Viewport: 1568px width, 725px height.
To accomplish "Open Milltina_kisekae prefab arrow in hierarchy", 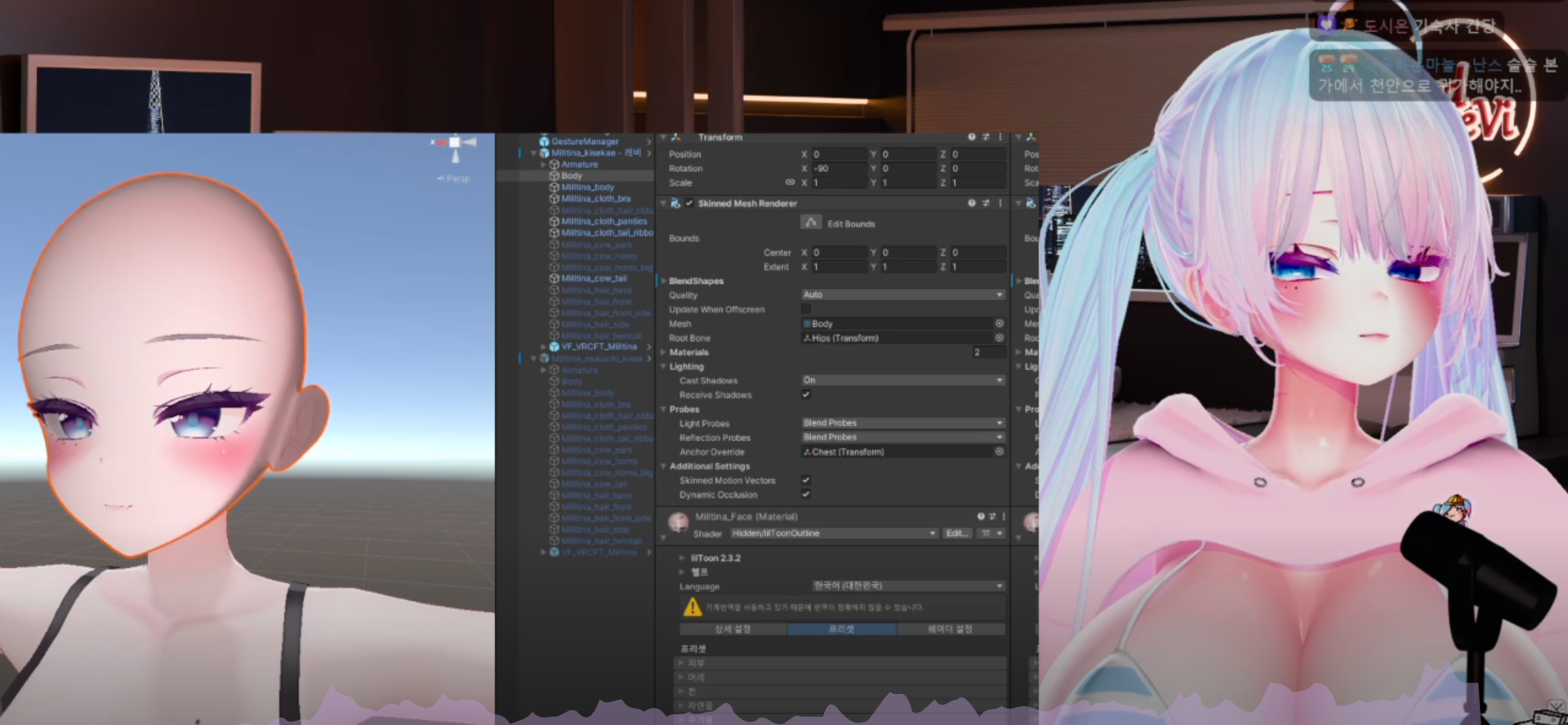I will point(649,153).
